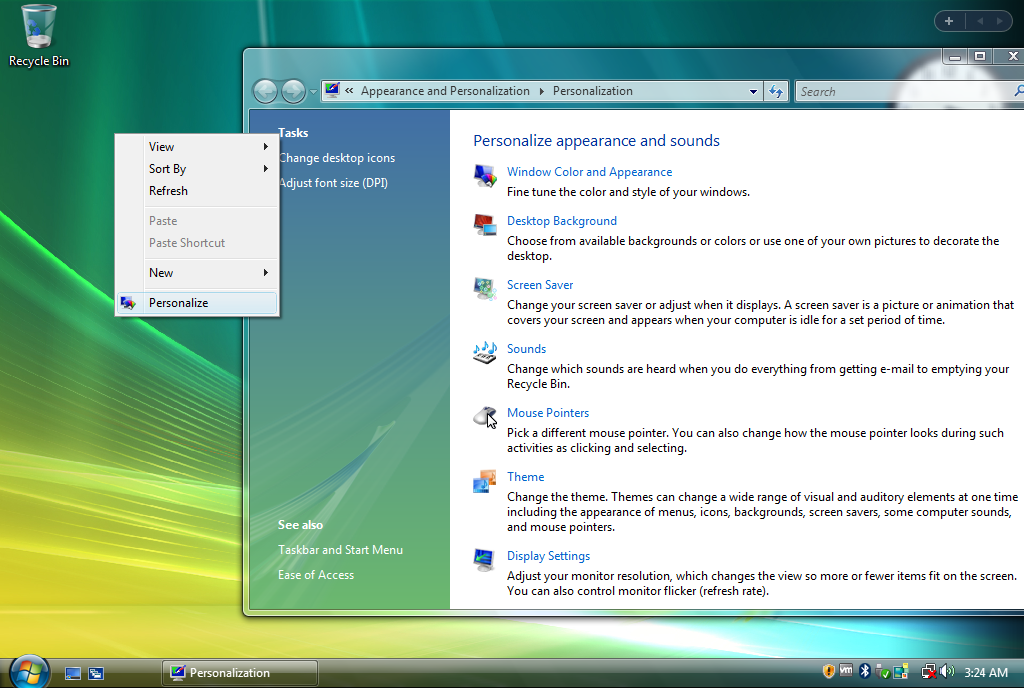
Task: Click the Theme icon
Action: pos(485,481)
